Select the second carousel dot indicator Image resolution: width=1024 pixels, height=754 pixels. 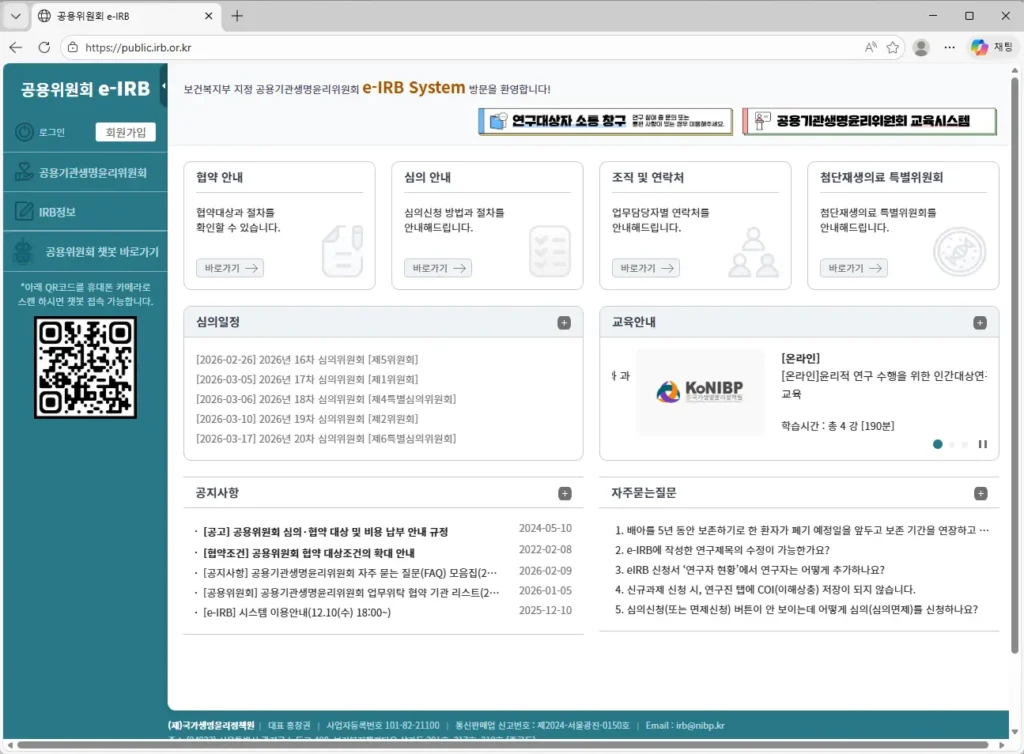pos(951,444)
